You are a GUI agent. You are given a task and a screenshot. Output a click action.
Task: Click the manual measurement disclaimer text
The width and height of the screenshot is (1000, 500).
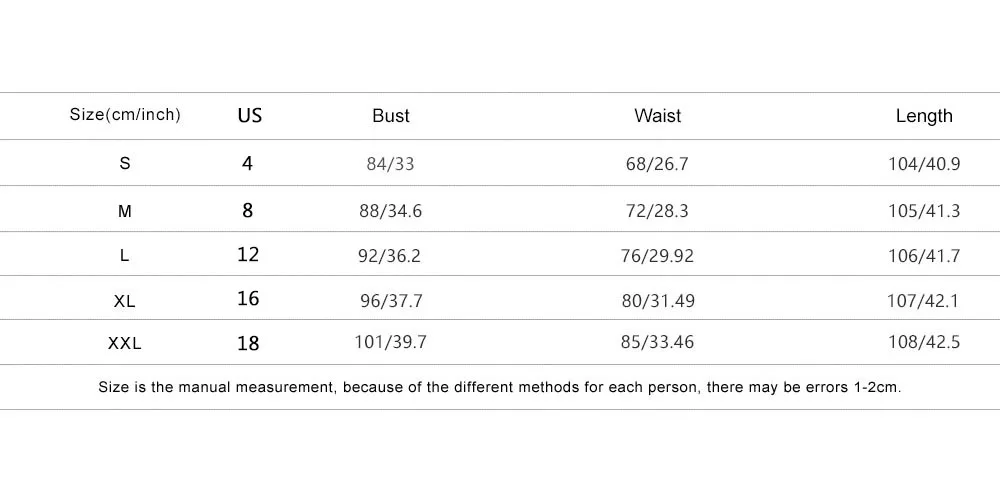click(x=500, y=387)
